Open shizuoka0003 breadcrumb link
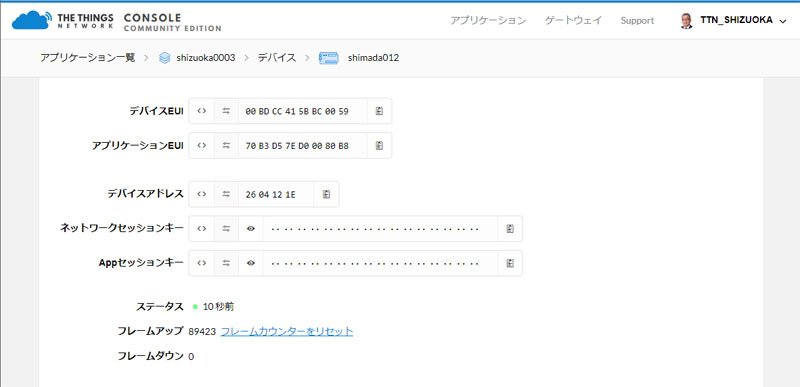 [x=206, y=58]
